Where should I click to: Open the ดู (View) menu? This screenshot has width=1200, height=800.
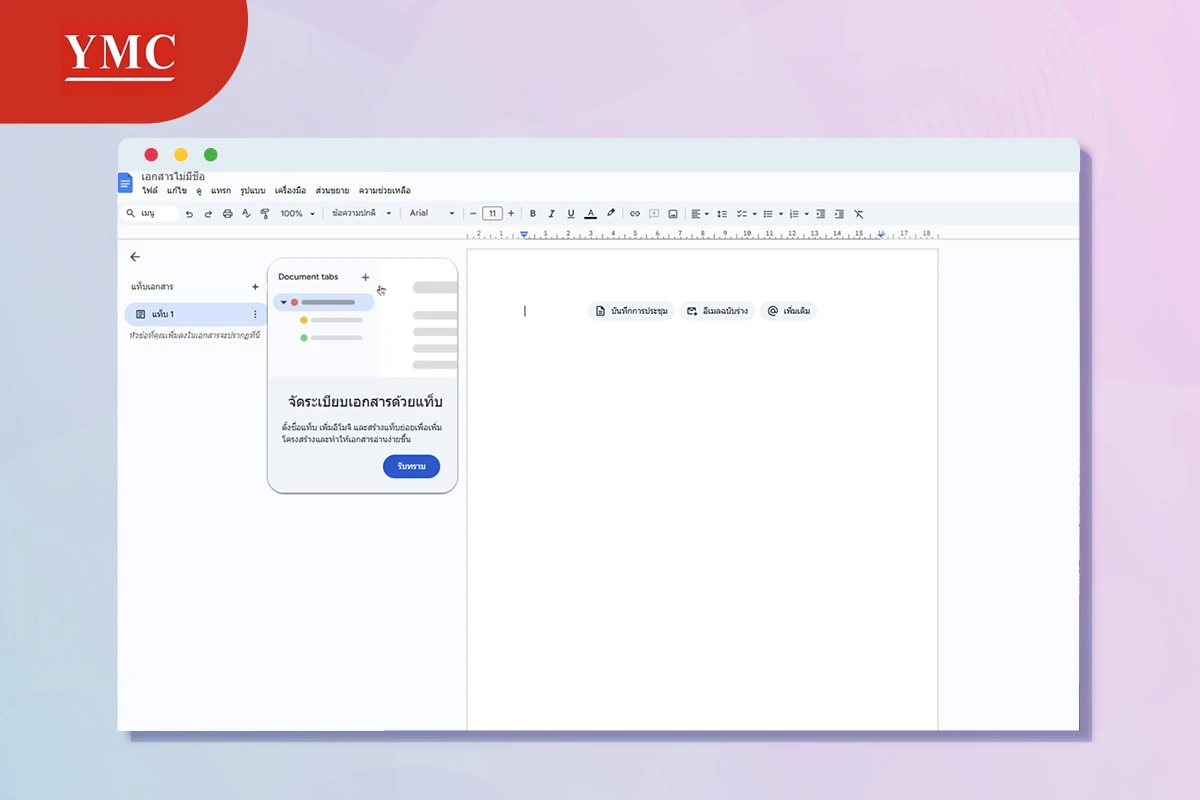(x=199, y=190)
